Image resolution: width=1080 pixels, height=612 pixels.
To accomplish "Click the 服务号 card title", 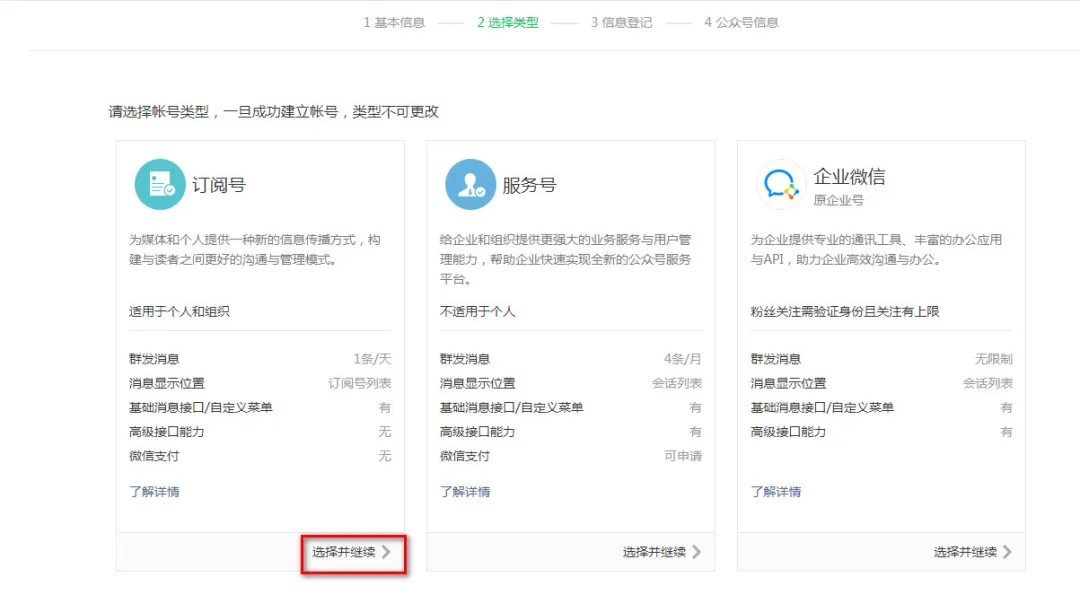I will point(529,185).
